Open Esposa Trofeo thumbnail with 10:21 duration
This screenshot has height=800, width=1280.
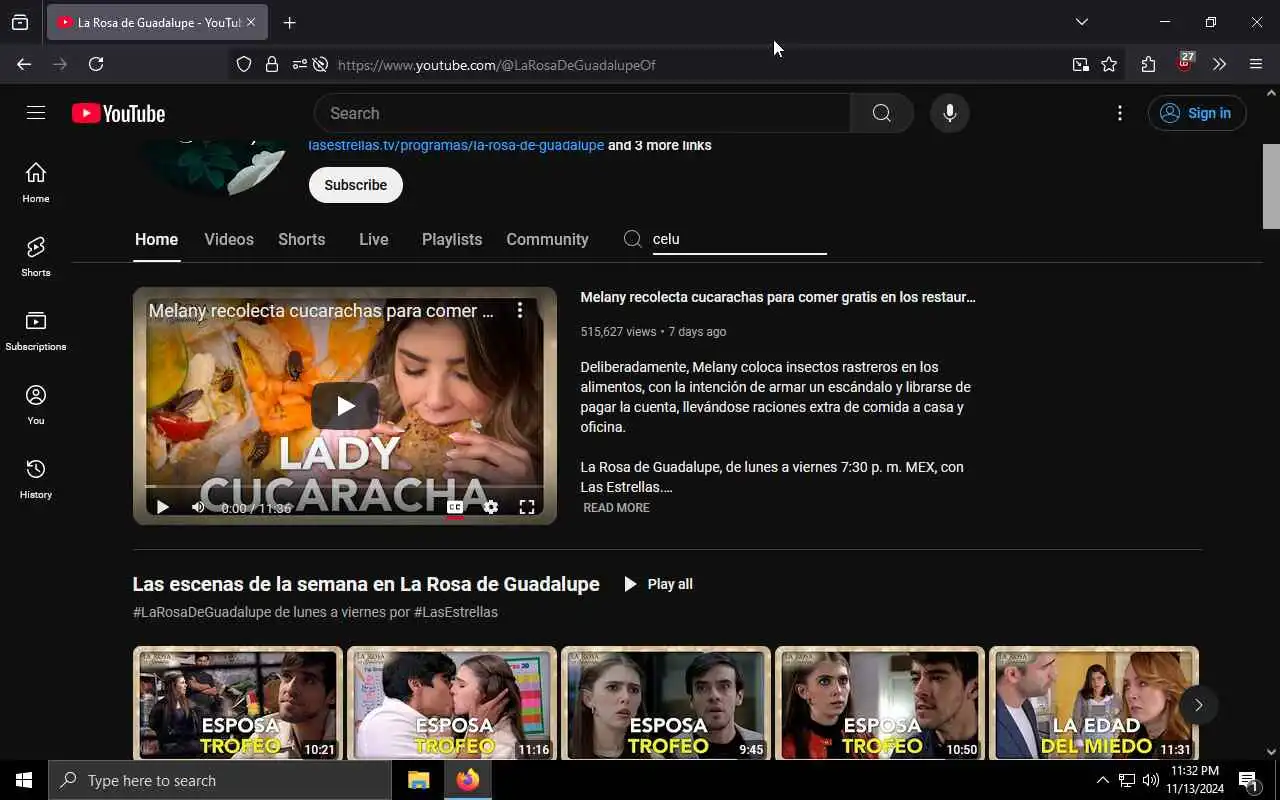click(x=238, y=703)
